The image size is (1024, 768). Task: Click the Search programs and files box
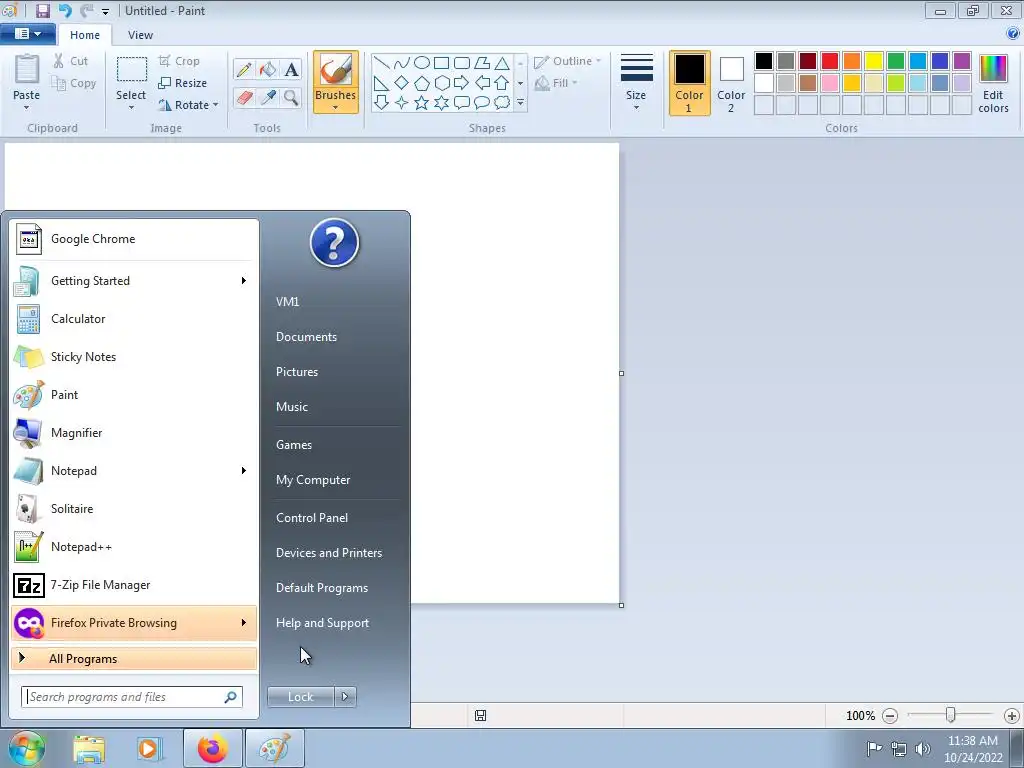(132, 697)
